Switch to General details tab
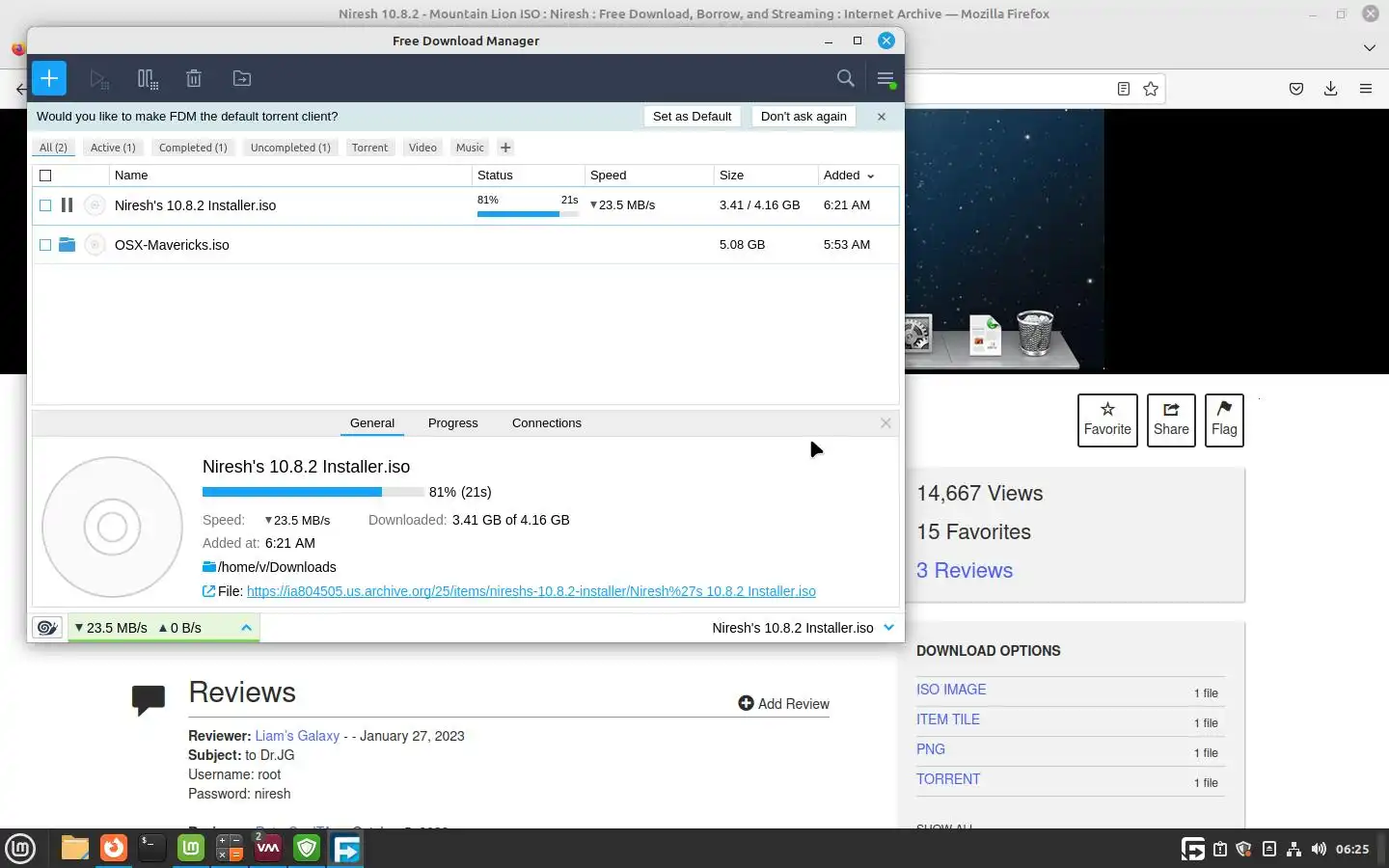This screenshot has height=868, width=1389. point(372,422)
